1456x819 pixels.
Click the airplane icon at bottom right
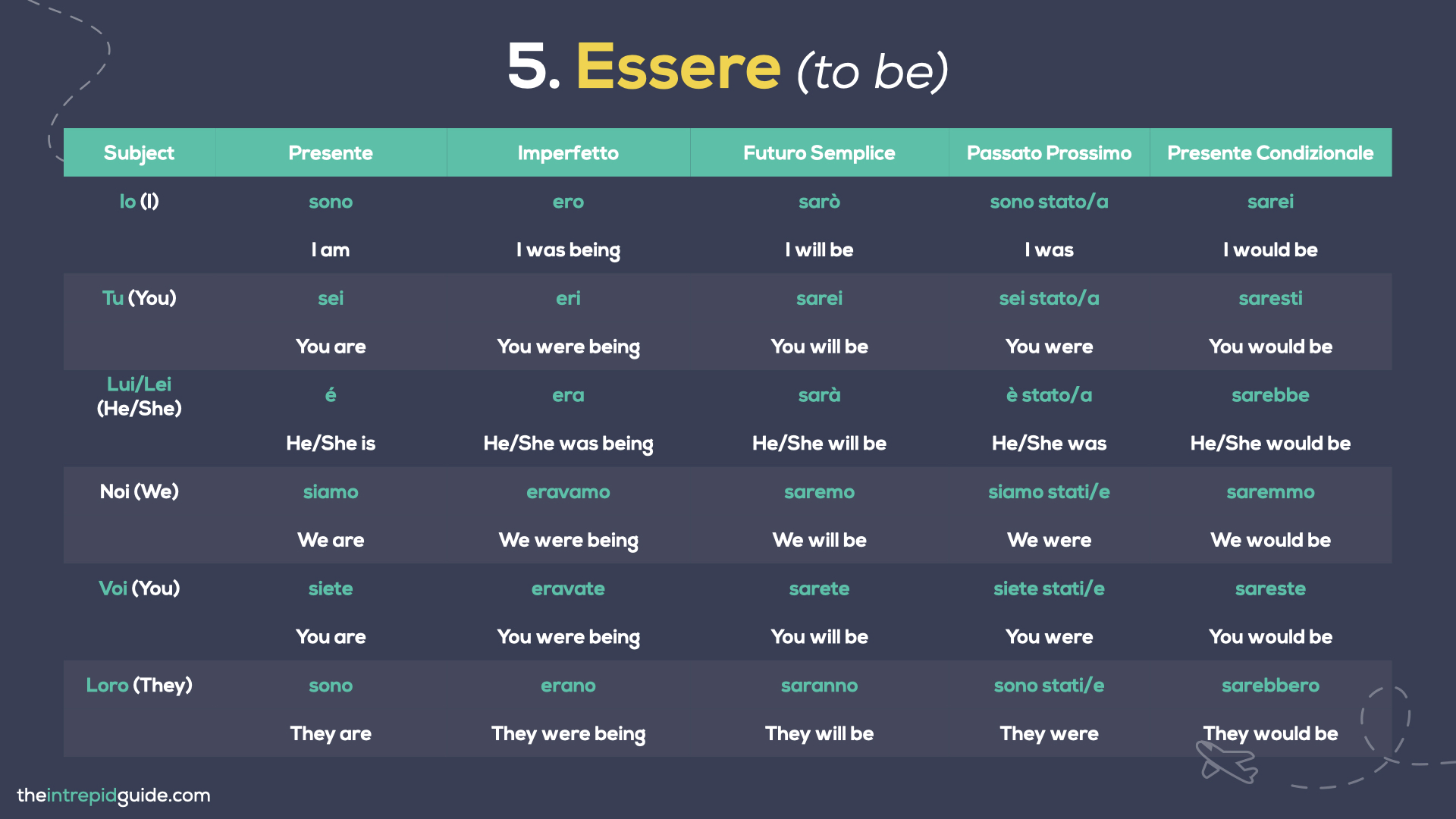tap(1226, 762)
